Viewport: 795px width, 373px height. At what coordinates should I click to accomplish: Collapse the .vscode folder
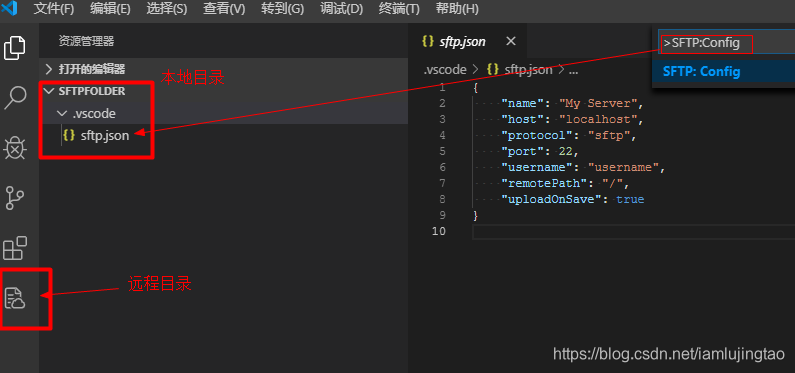[223, 114]
